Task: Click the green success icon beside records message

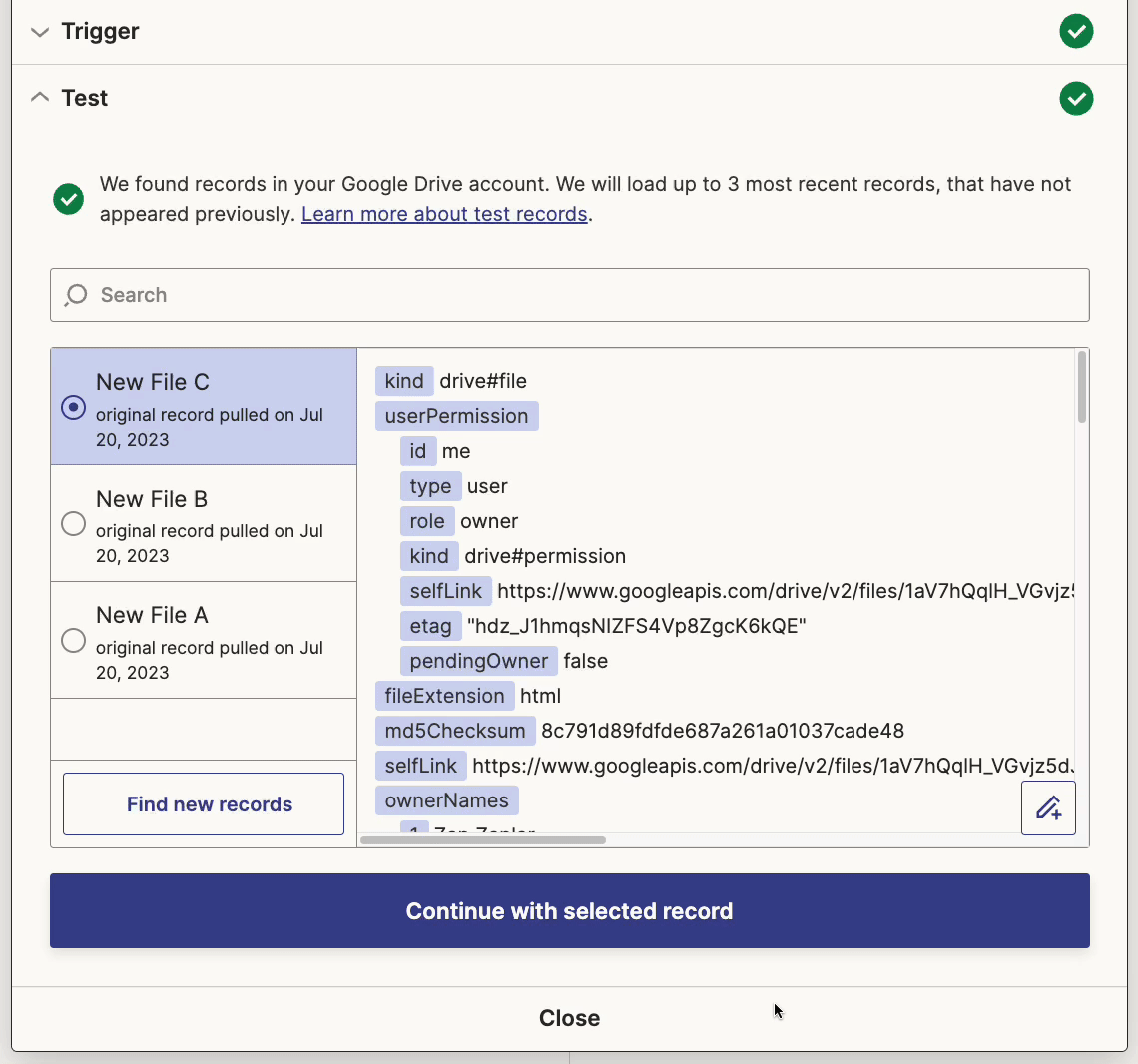Action: tap(69, 199)
